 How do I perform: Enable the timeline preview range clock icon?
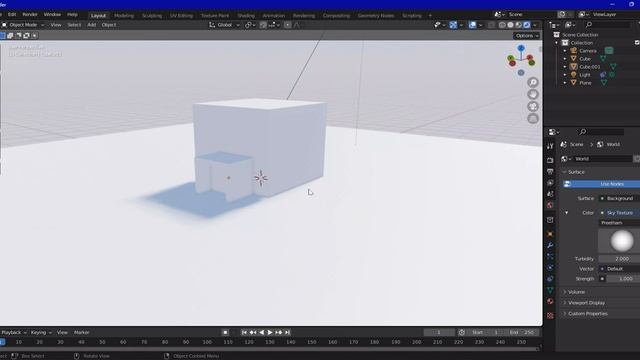[x=462, y=332]
